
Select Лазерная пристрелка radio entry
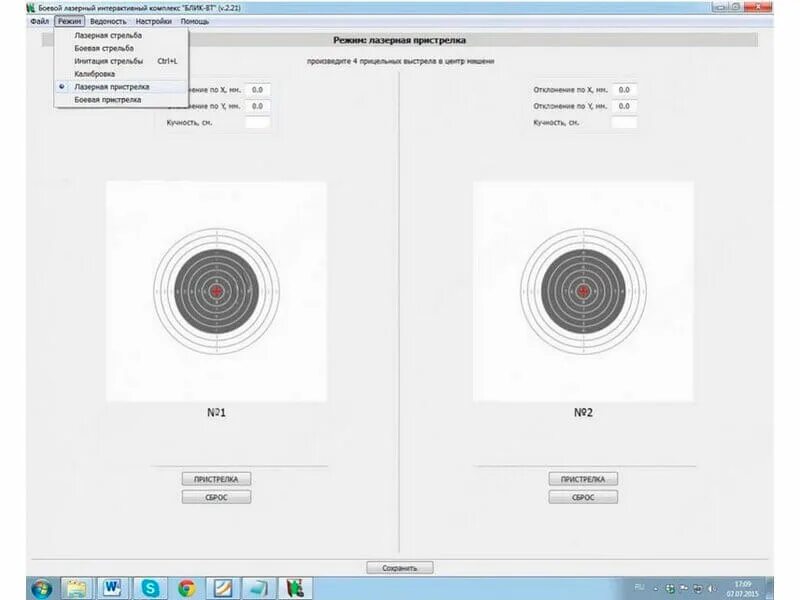(x=121, y=87)
